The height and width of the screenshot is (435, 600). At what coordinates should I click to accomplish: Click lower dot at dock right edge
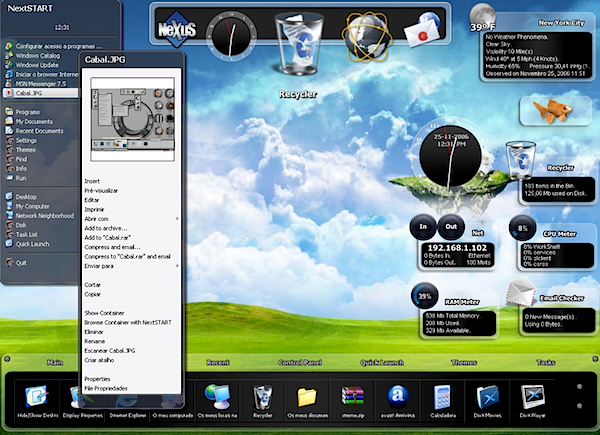tap(579, 406)
